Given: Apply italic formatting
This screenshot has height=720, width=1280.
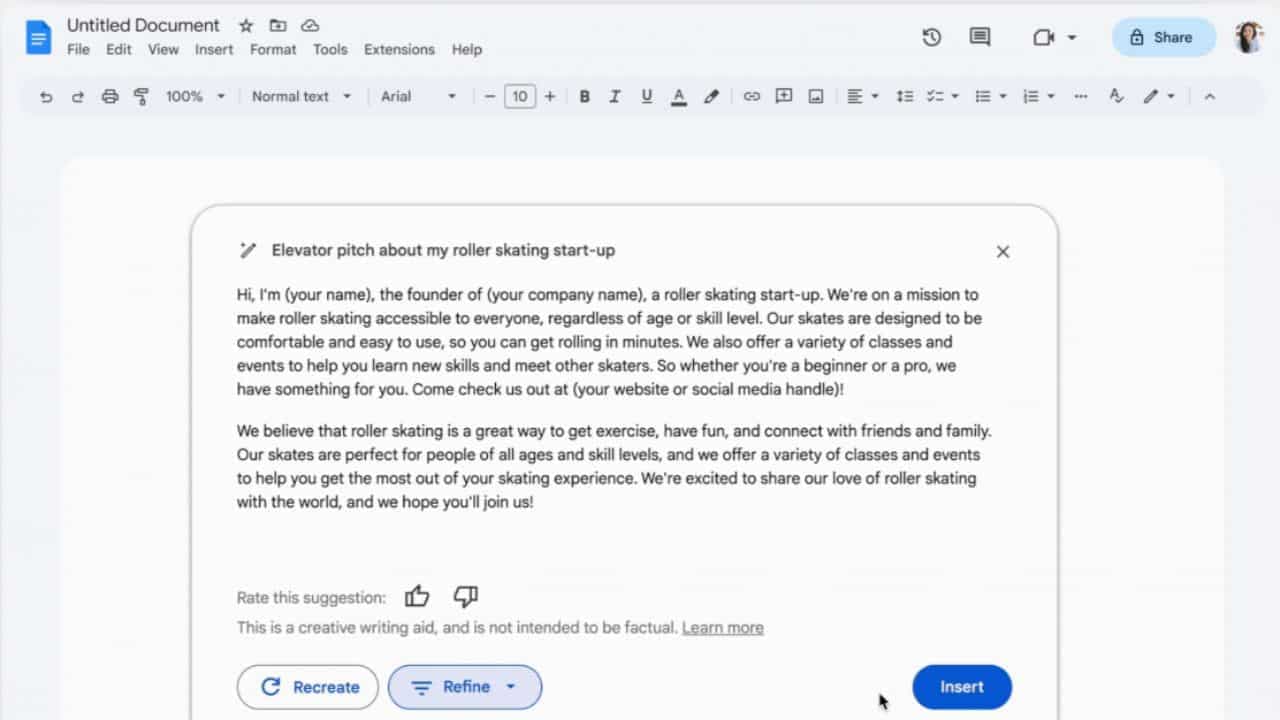Looking at the screenshot, I should coord(614,96).
